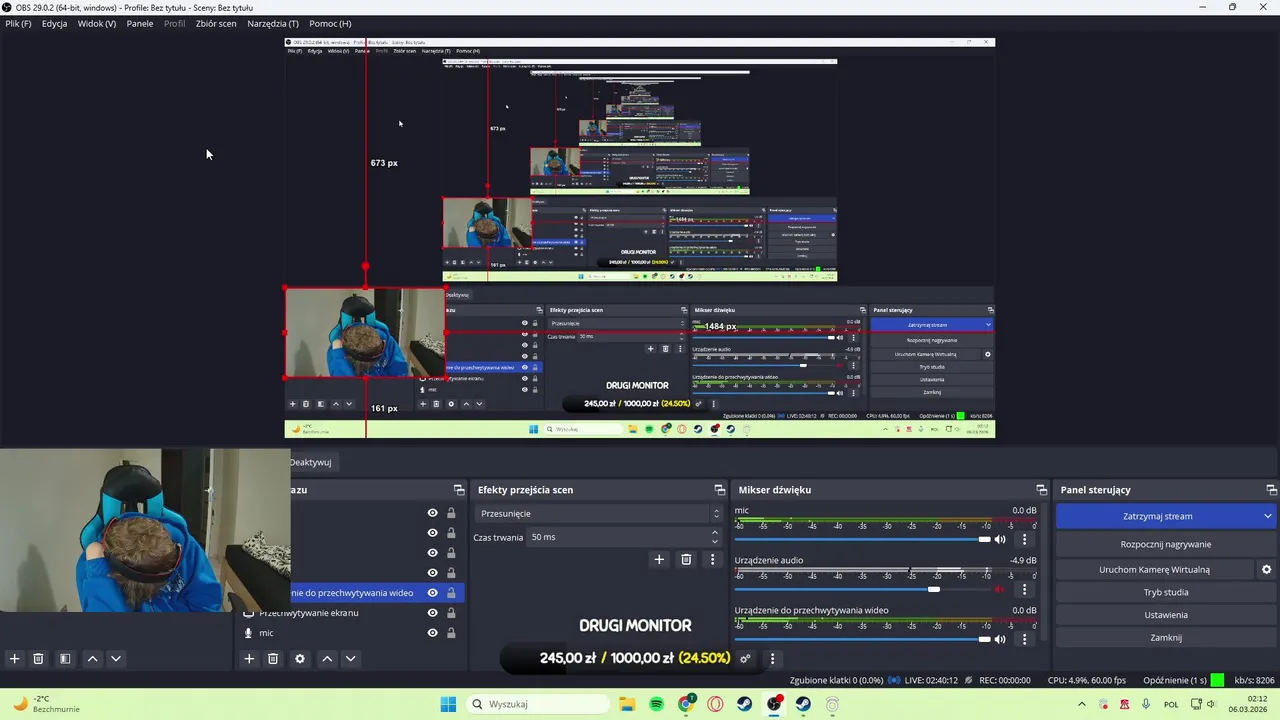Open the Przesunięcie transition dropdown

tap(598, 513)
